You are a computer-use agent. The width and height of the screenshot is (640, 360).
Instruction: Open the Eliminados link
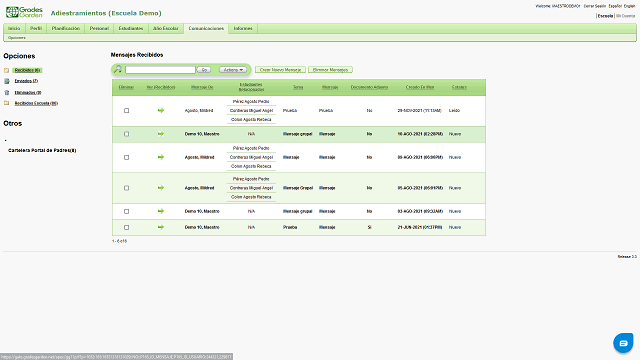point(28,93)
